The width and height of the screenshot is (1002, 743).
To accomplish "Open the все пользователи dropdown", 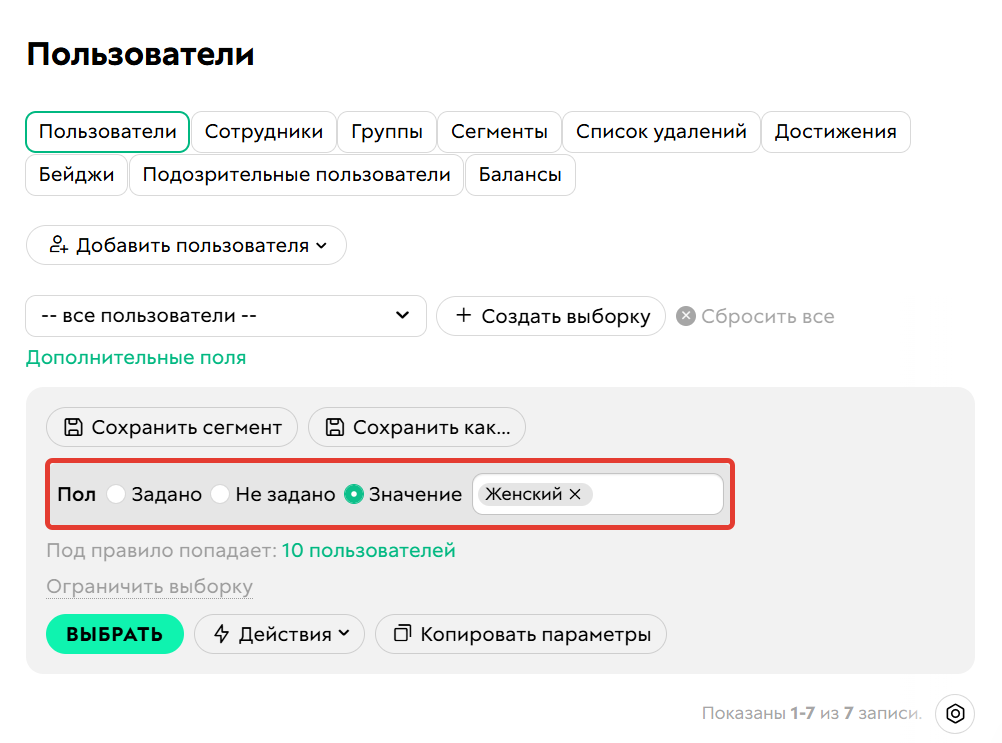I will (225, 316).
